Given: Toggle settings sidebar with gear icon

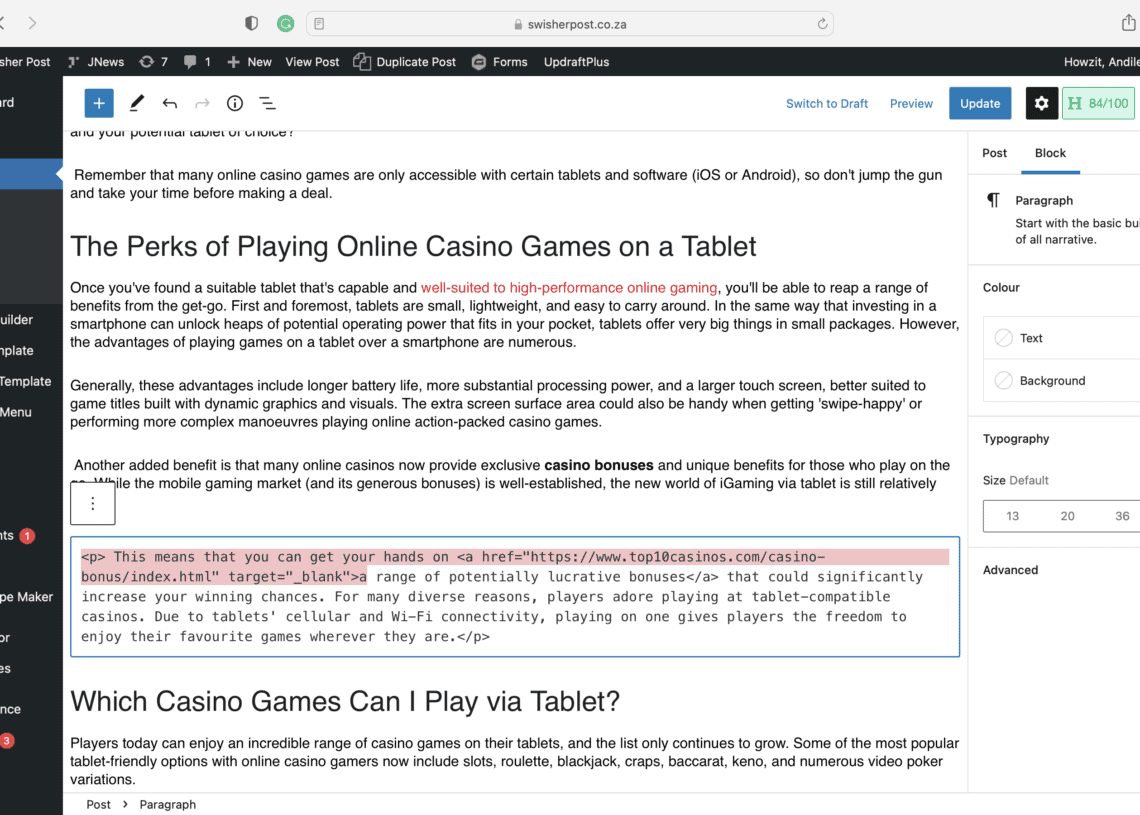Looking at the screenshot, I should coord(1041,103).
